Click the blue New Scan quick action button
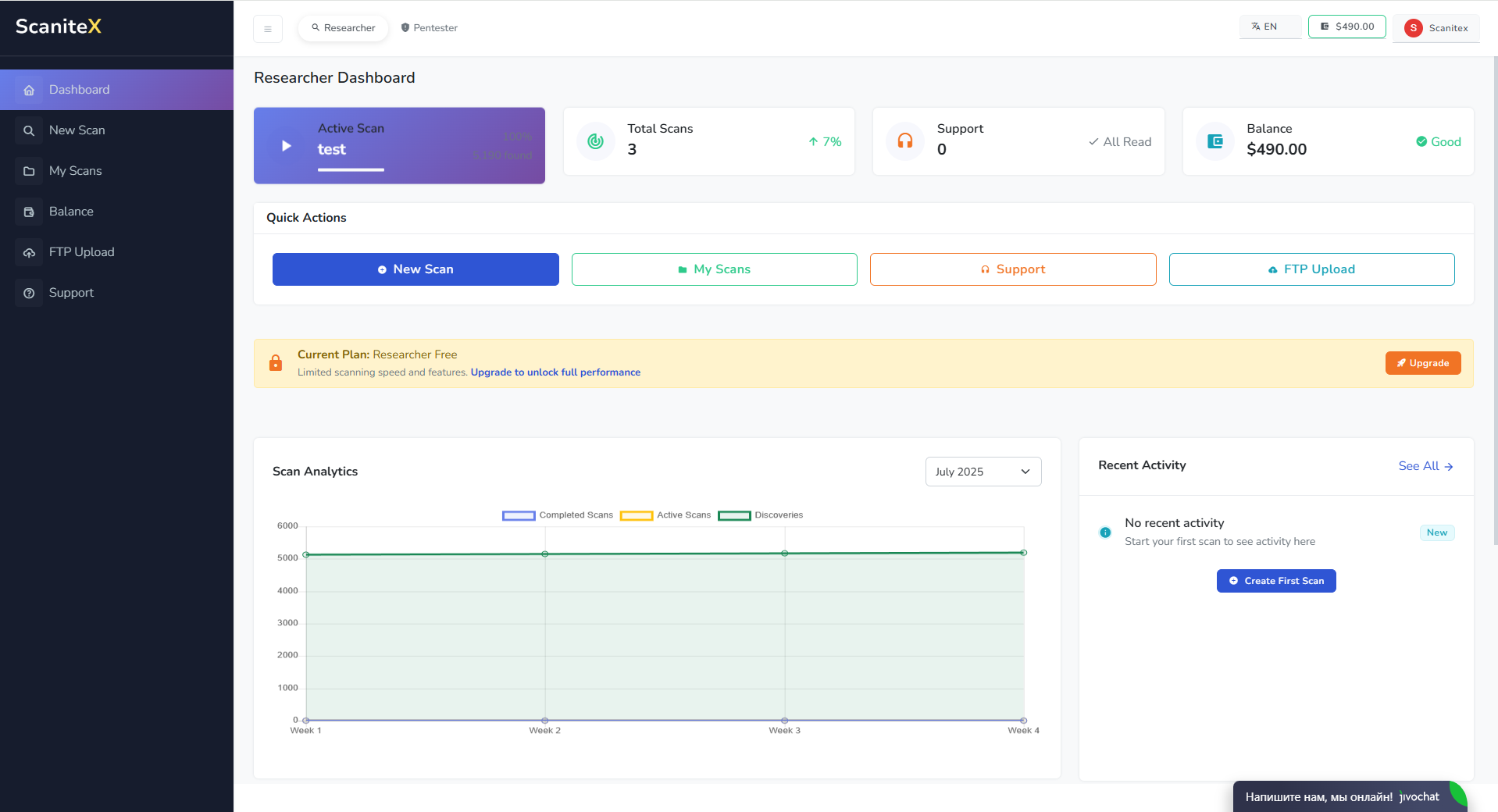Viewport: 1498px width, 812px height. point(416,269)
